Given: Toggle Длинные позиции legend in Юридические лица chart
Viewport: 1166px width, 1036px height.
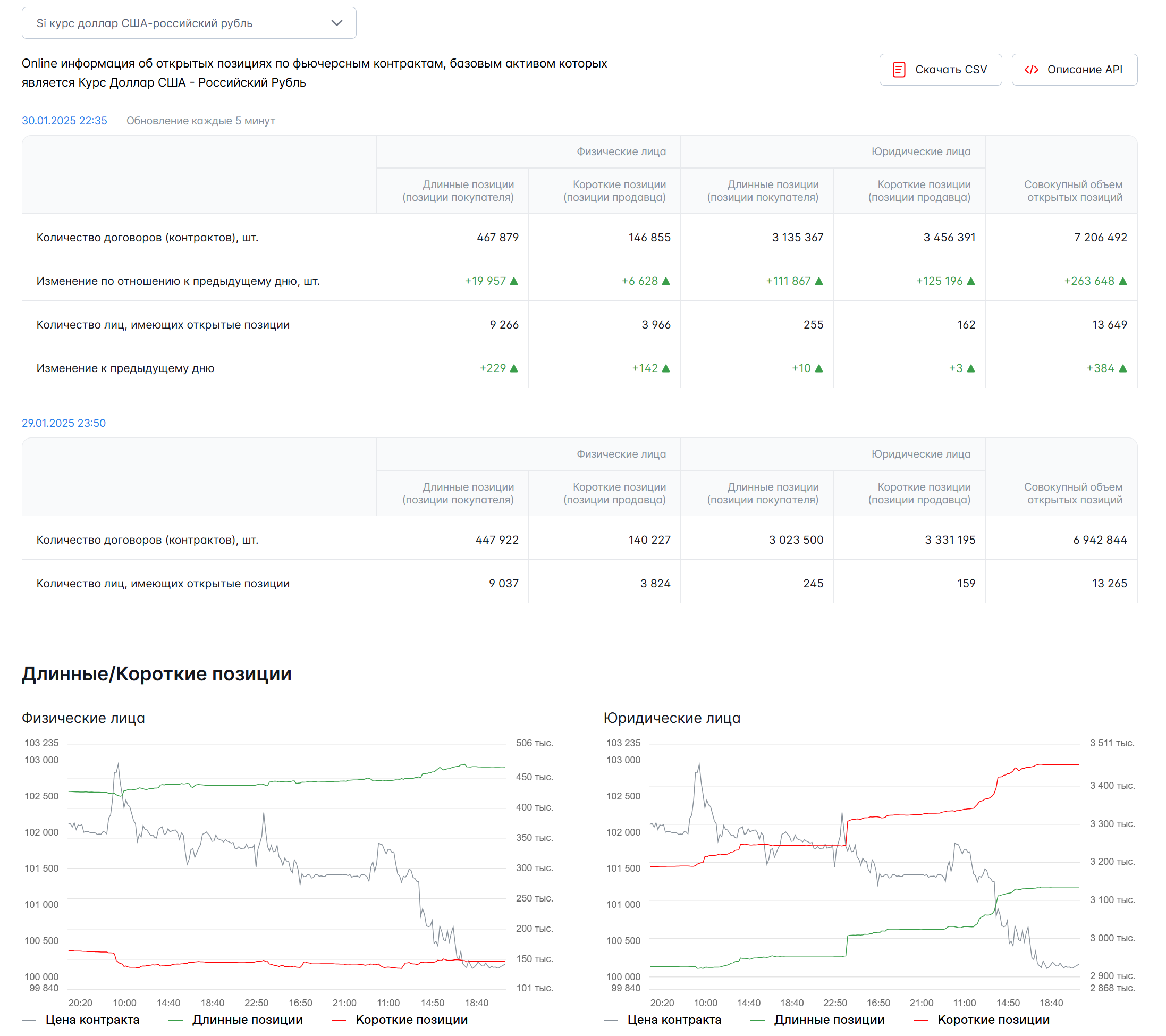Looking at the screenshot, I should tap(829, 1020).
